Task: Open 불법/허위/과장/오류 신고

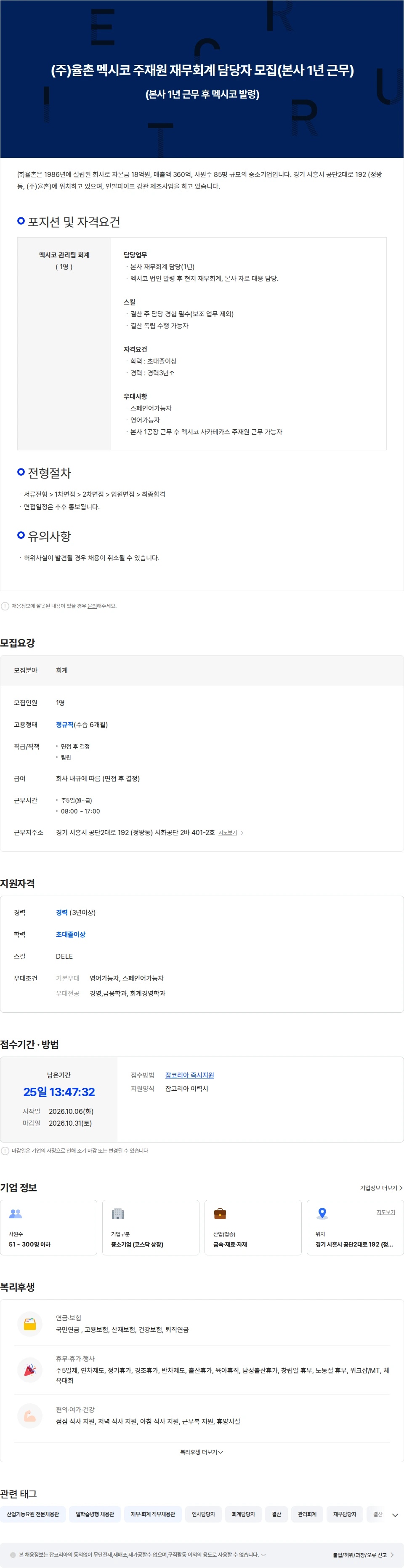Action: pos(363,1555)
